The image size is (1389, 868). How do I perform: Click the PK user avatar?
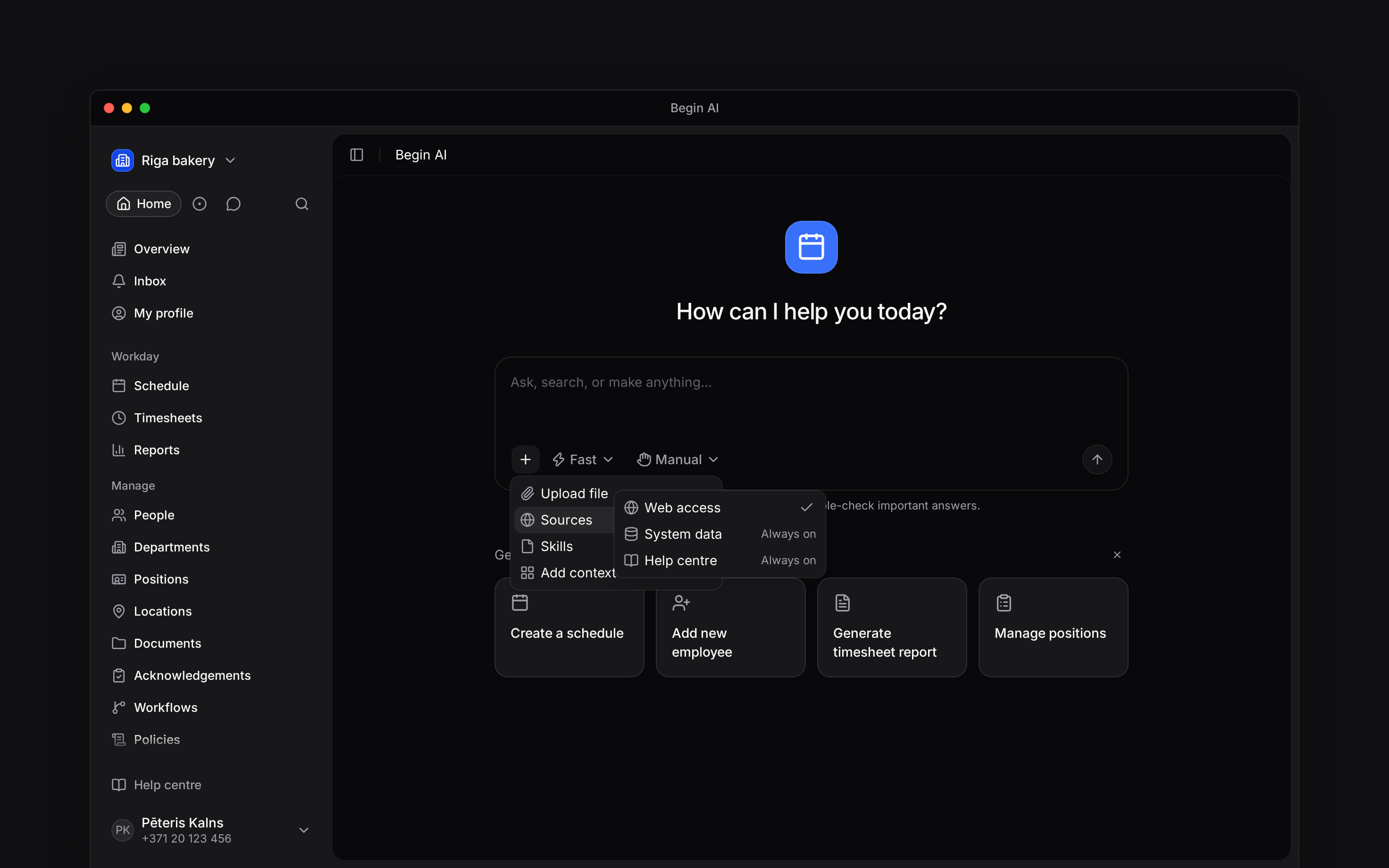(122, 830)
